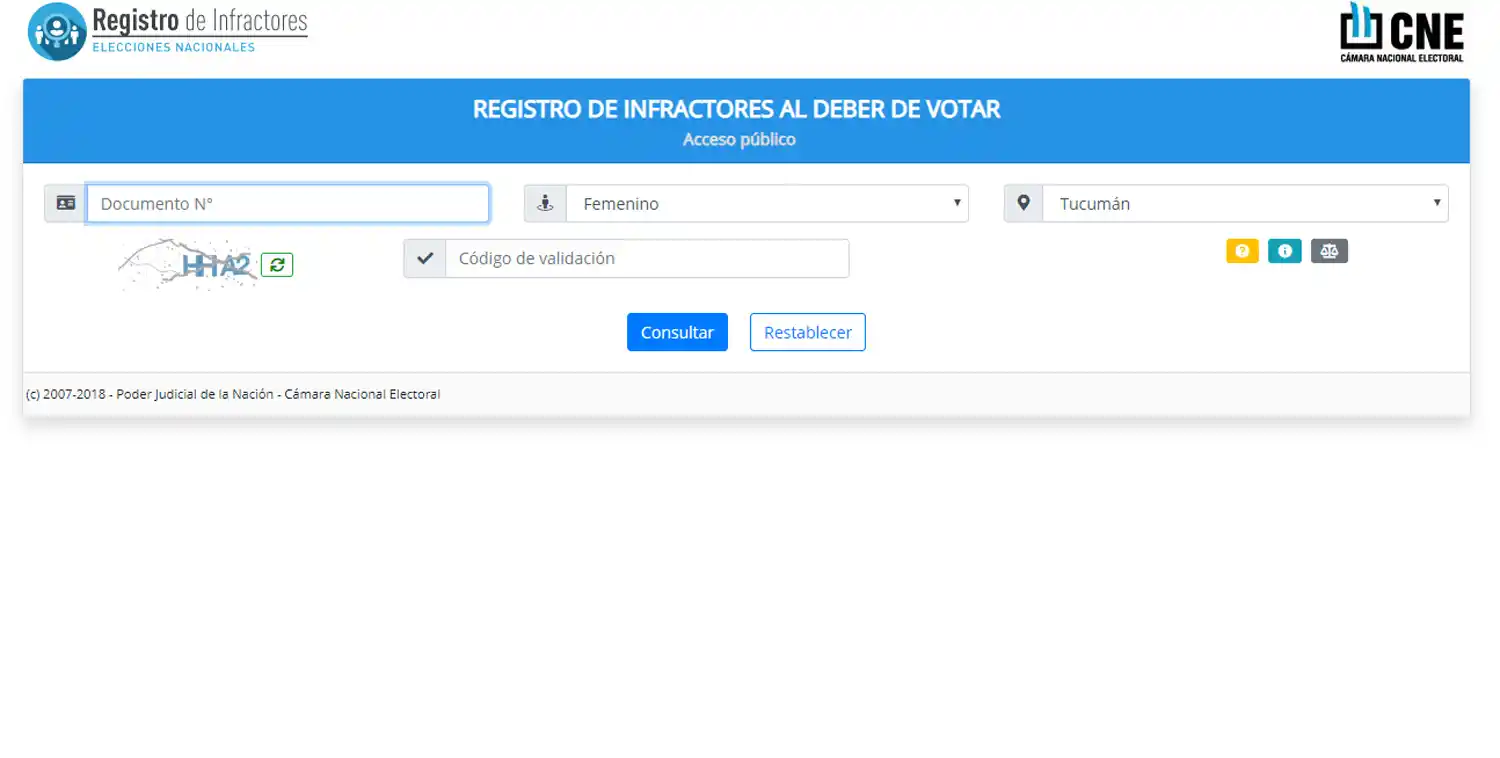Click the gray justice scales icon
Screen dimensions: 1500x758
[1329, 251]
